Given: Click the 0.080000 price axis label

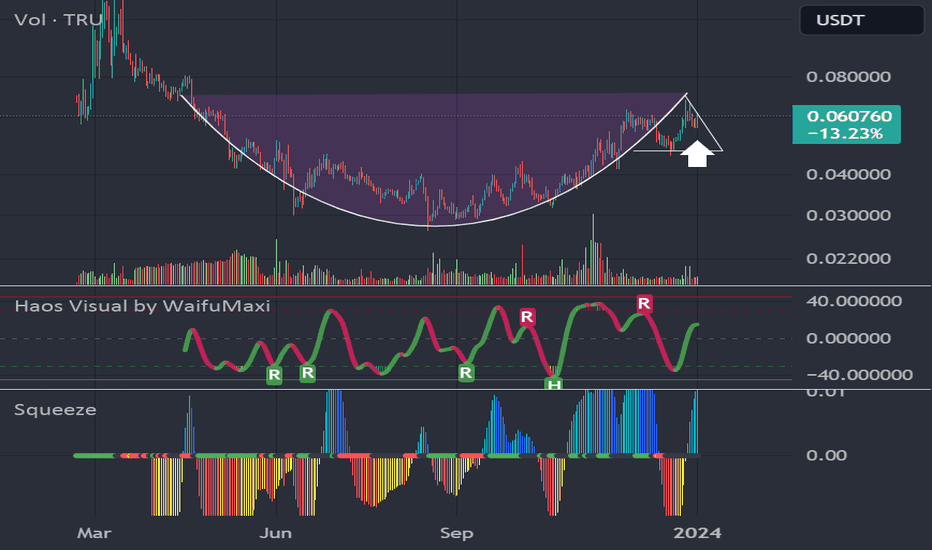Looking at the screenshot, I should (848, 77).
